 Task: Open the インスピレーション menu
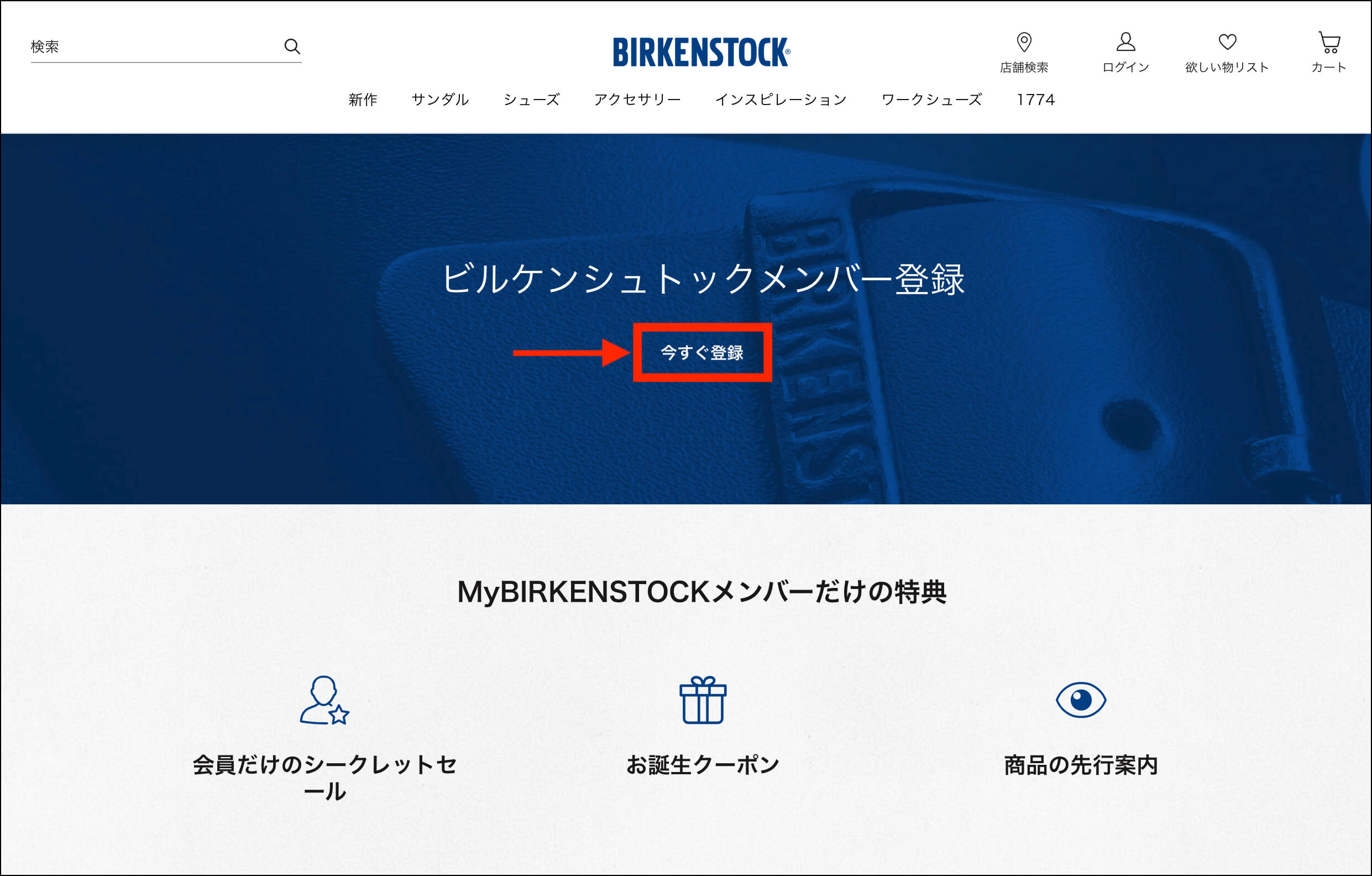point(781,100)
